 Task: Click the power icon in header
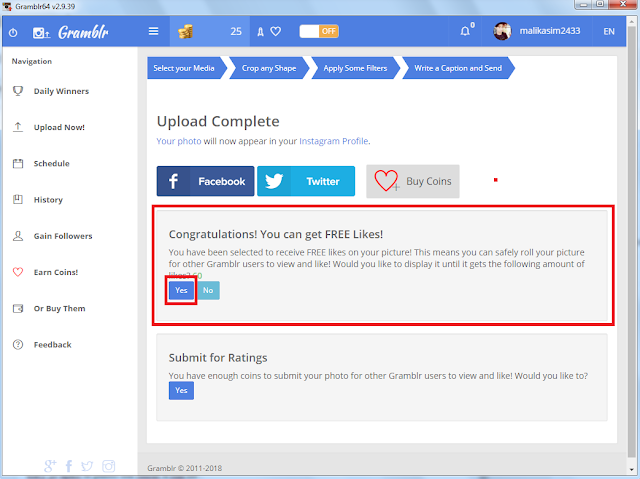coord(13,32)
